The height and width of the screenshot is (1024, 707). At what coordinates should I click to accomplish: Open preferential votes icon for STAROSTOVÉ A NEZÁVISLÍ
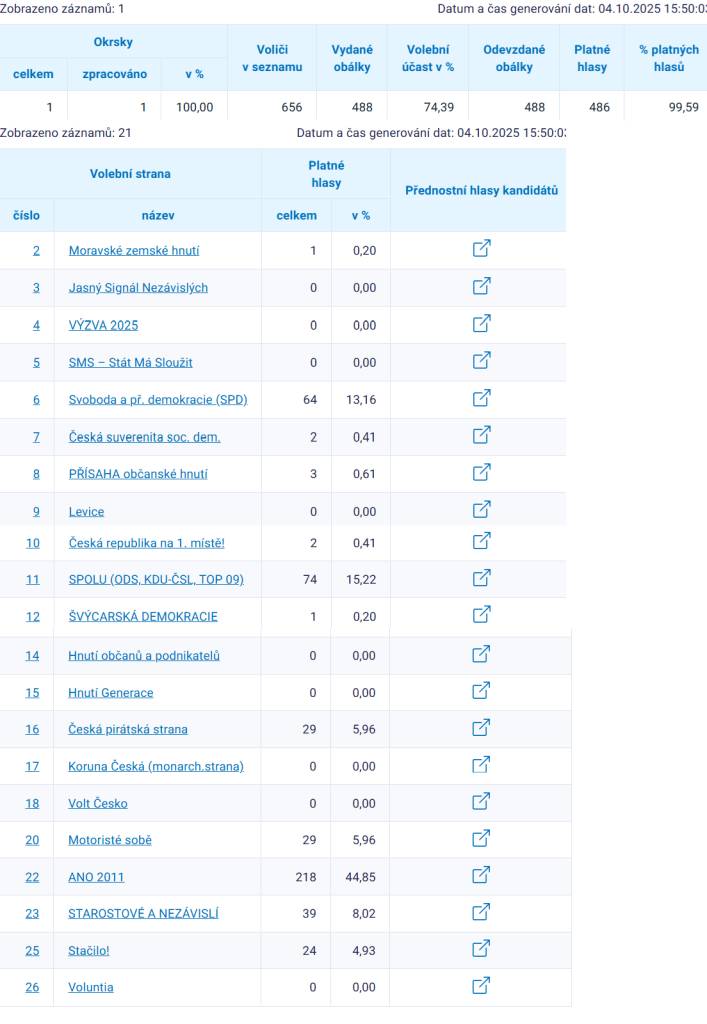coord(481,911)
